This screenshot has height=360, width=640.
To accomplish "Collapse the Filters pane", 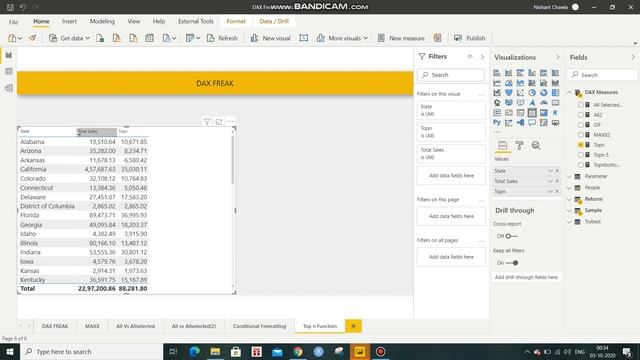I will point(482,57).
